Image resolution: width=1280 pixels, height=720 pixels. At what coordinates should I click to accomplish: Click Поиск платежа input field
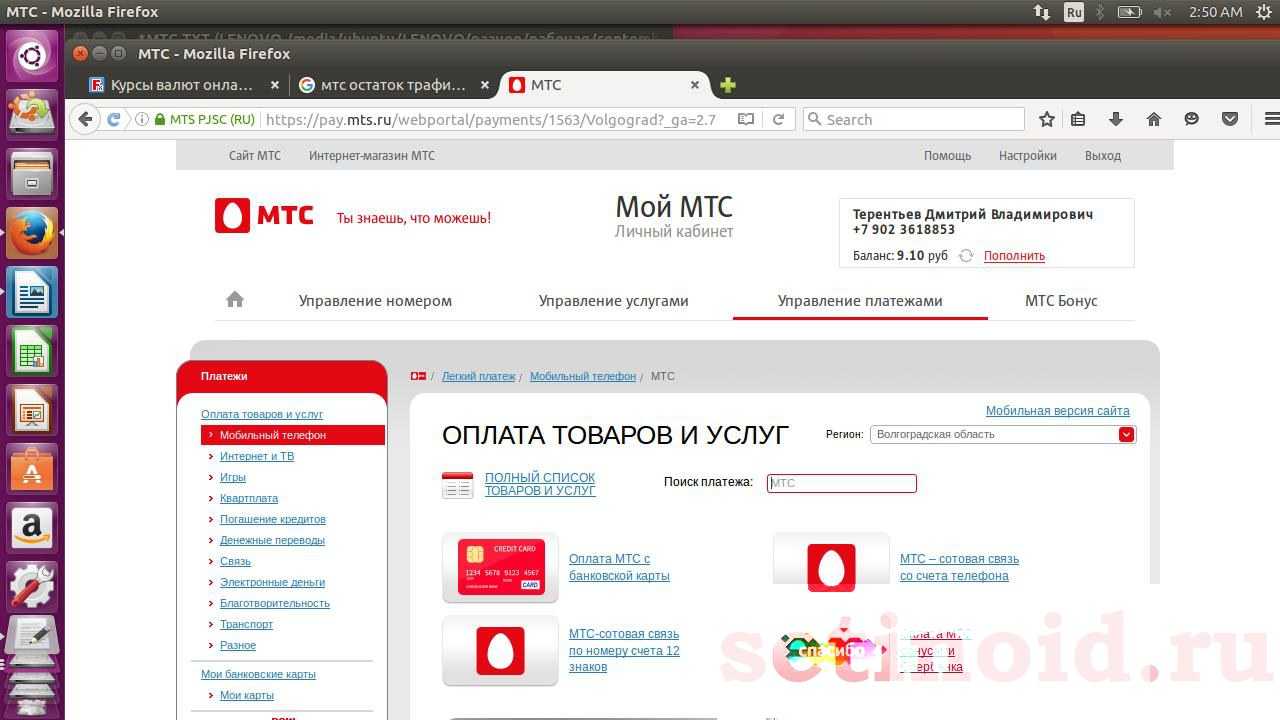point(842,483)
